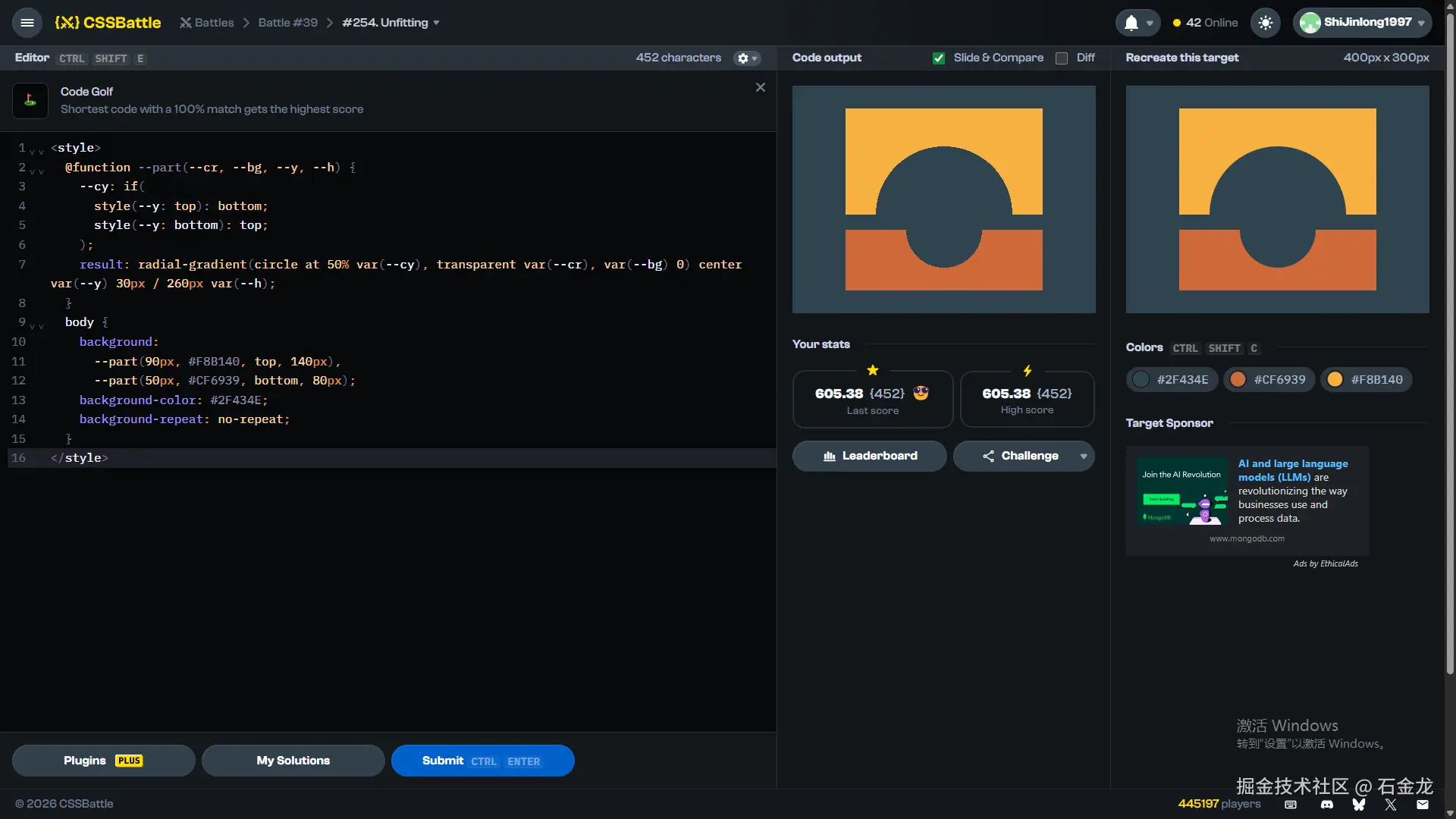
Task: Click the X (Twitter) footer icon
Action: tap(1391, 805)
